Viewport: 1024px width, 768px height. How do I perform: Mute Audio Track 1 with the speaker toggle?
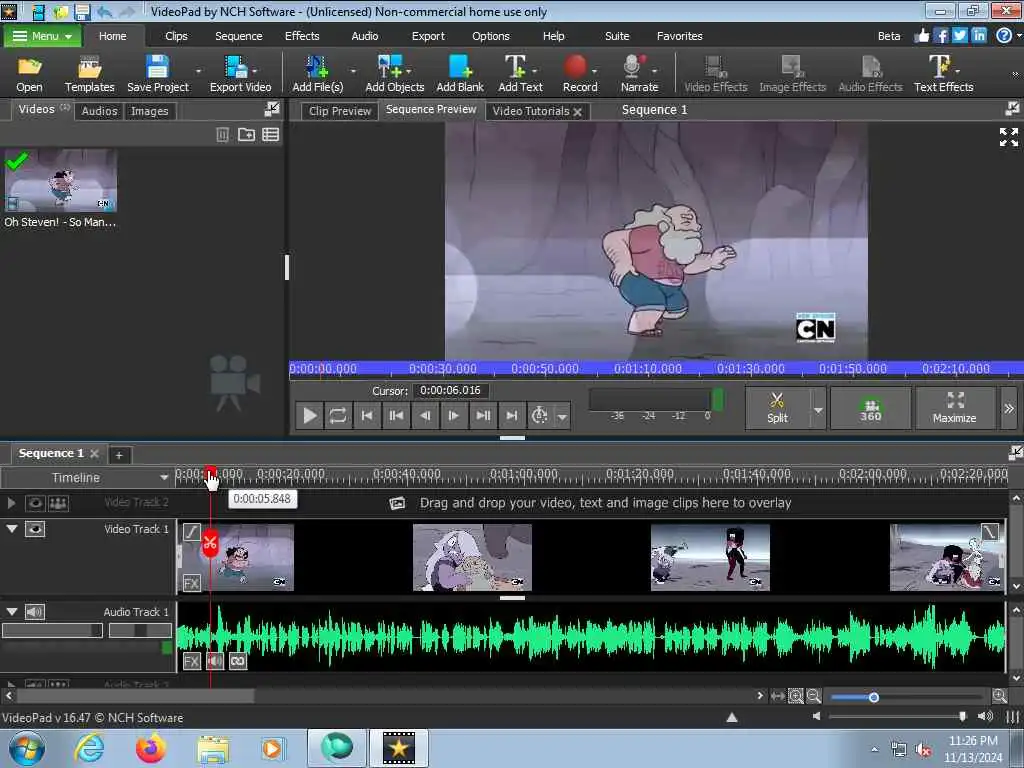point(35,612)
